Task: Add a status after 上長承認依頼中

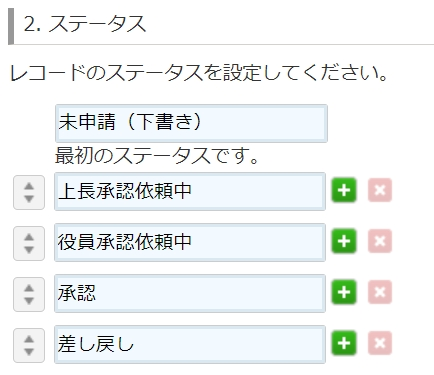Action: [344, 190]
